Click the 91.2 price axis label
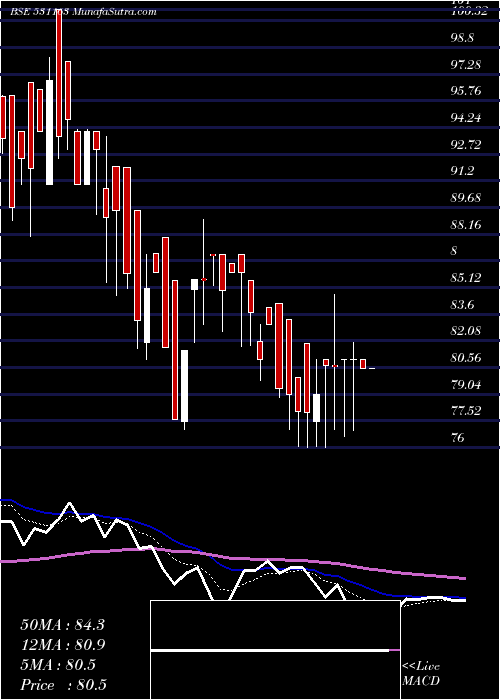This screenshot has width=500, height=700. (462, 171)
